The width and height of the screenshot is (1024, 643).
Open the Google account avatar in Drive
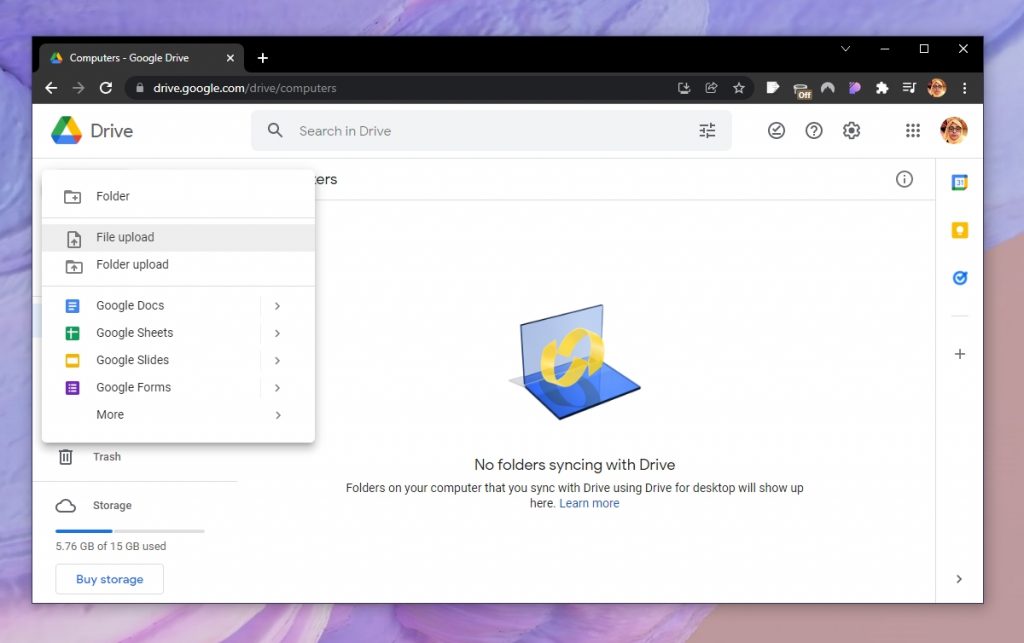[x=953, y=131]
